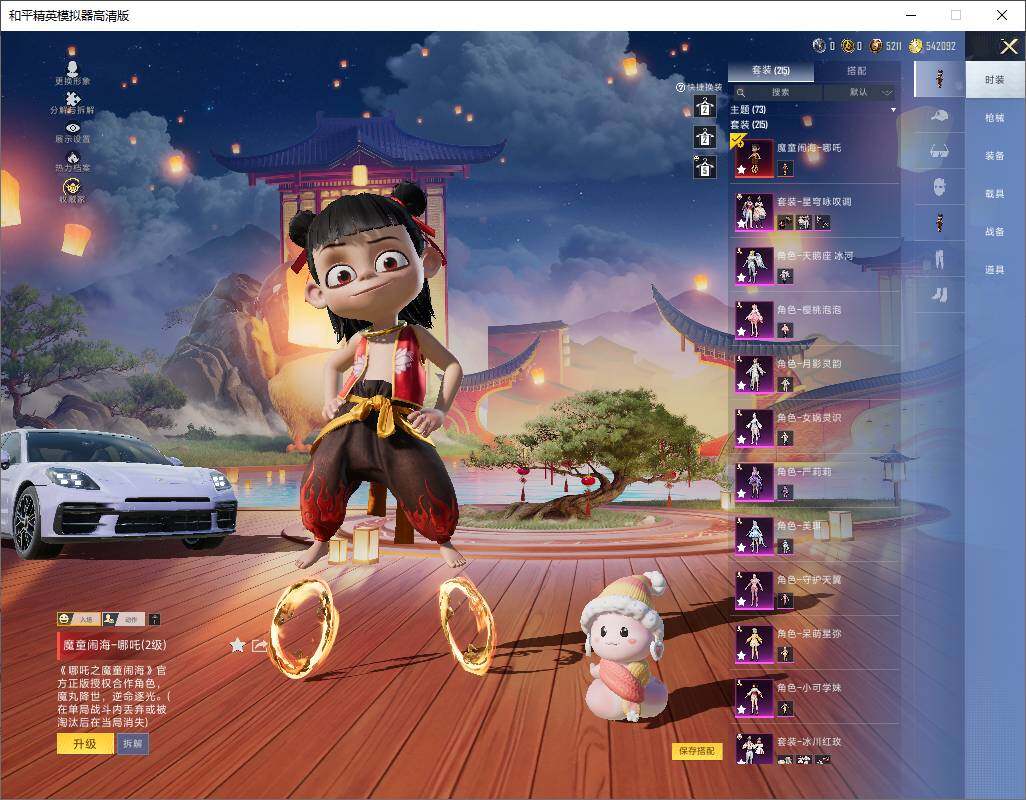This screenshot has height=800, width=1026.
Task: Select character body slot icon
Action: 939,222
